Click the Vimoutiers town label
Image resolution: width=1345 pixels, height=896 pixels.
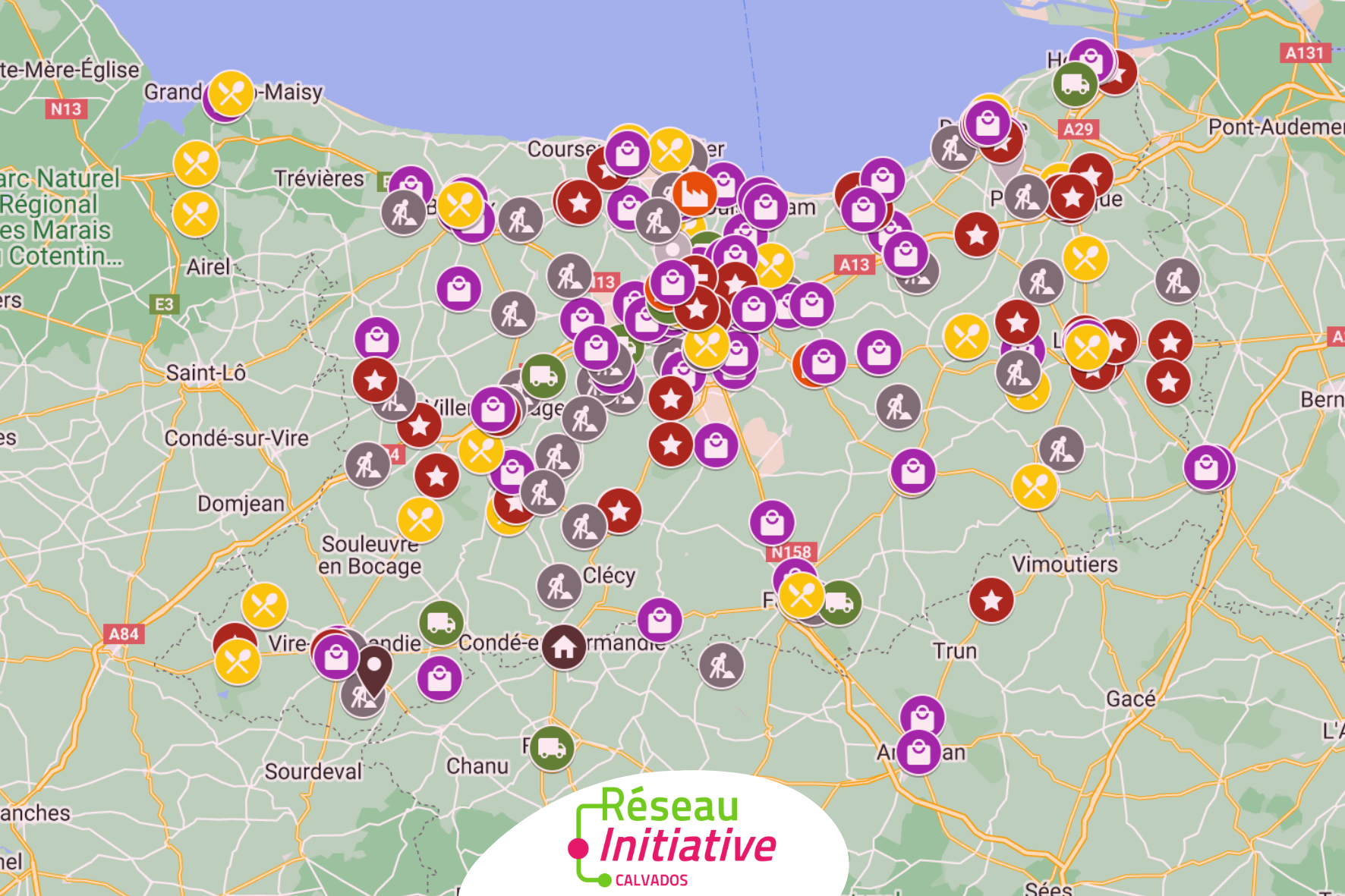[1065, 564]
